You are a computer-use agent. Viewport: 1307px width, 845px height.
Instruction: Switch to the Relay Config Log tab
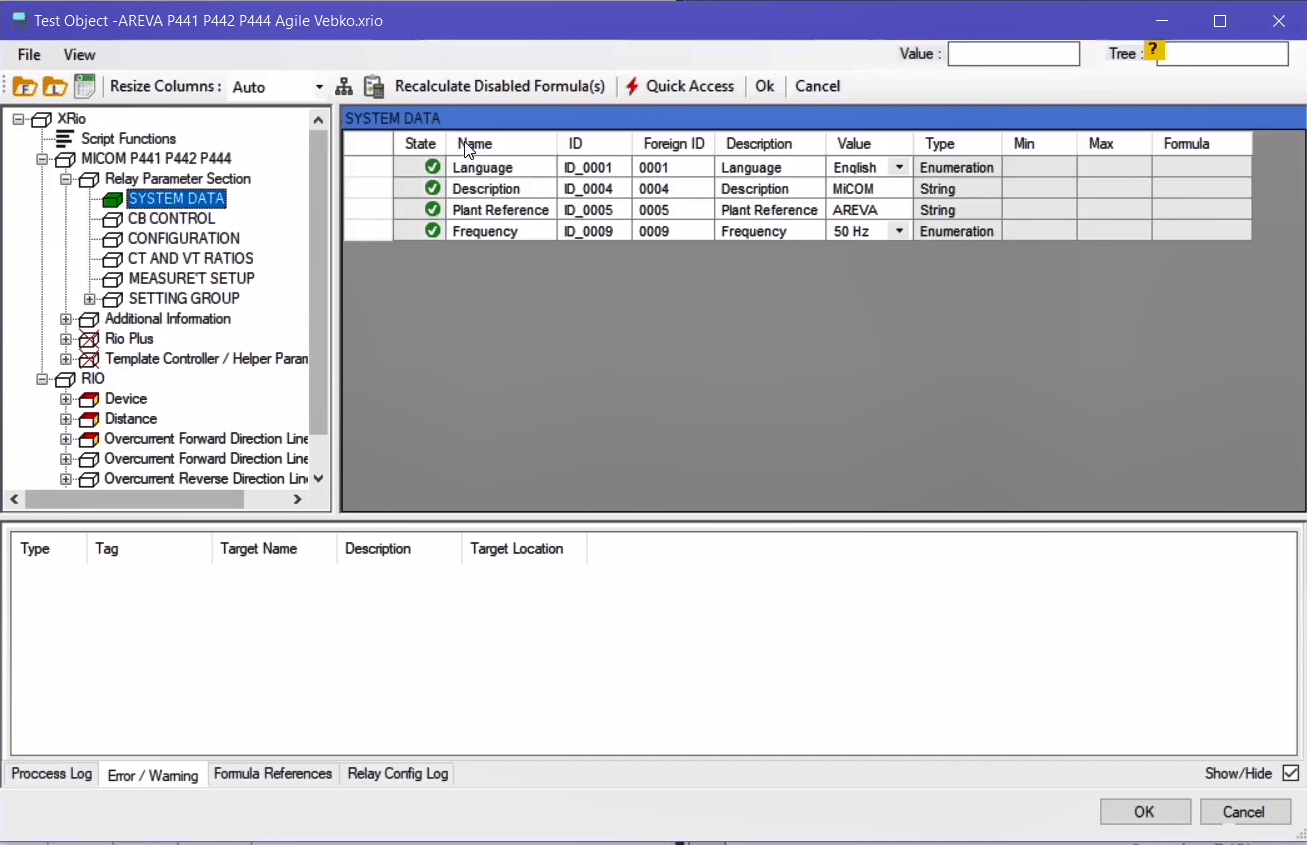click(398, 774)
